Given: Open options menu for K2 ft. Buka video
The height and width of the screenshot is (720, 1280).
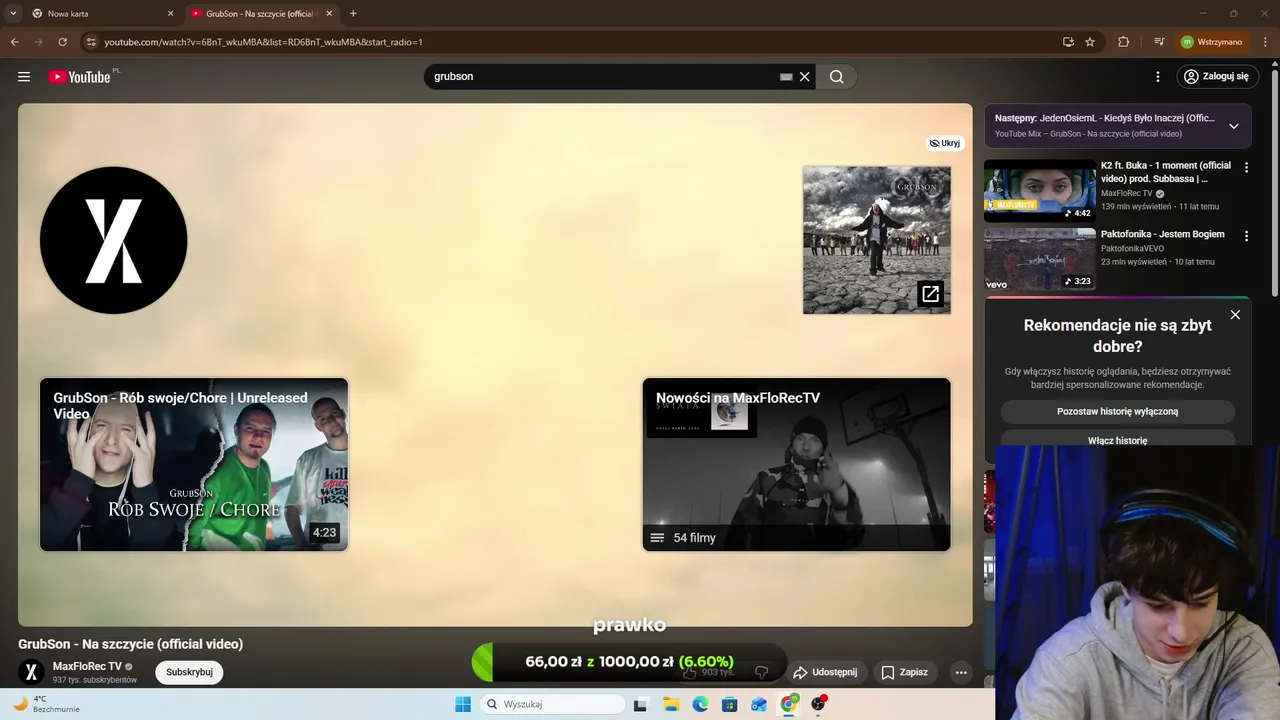Looking at the screenshot, I should coord(1246,168).
